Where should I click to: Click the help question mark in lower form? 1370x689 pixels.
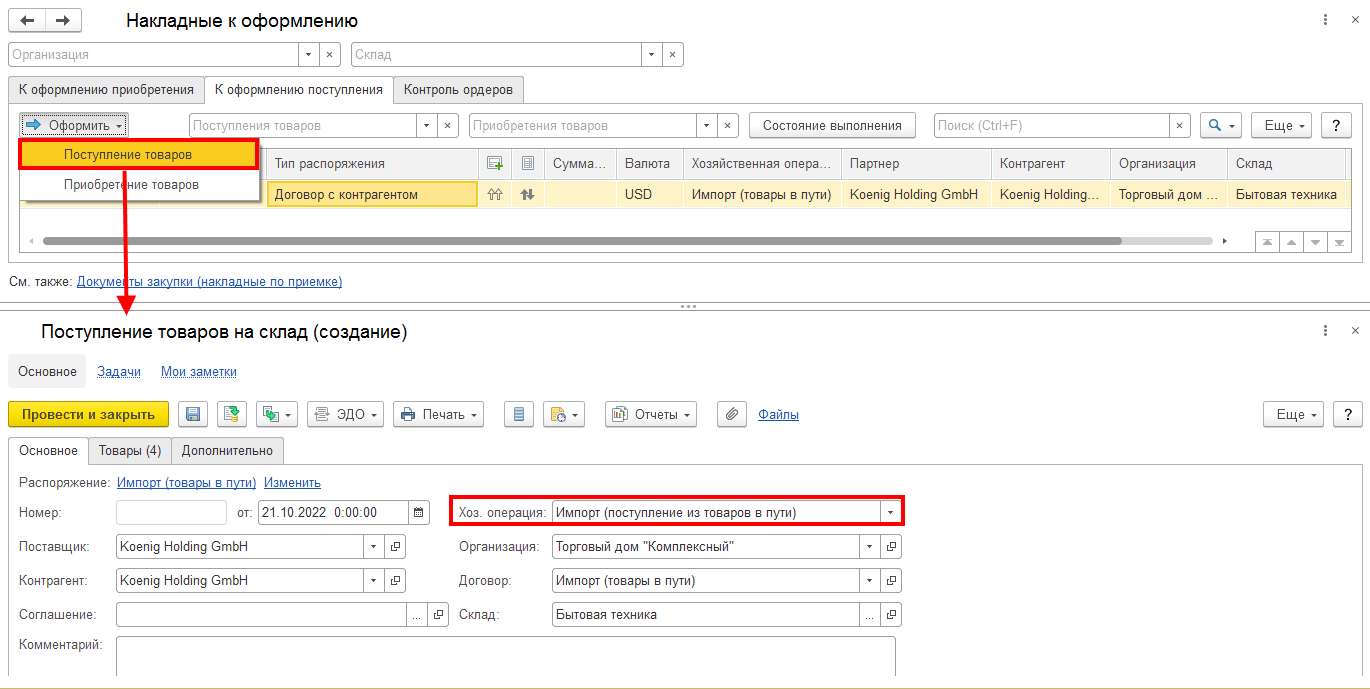point(1347,414)
